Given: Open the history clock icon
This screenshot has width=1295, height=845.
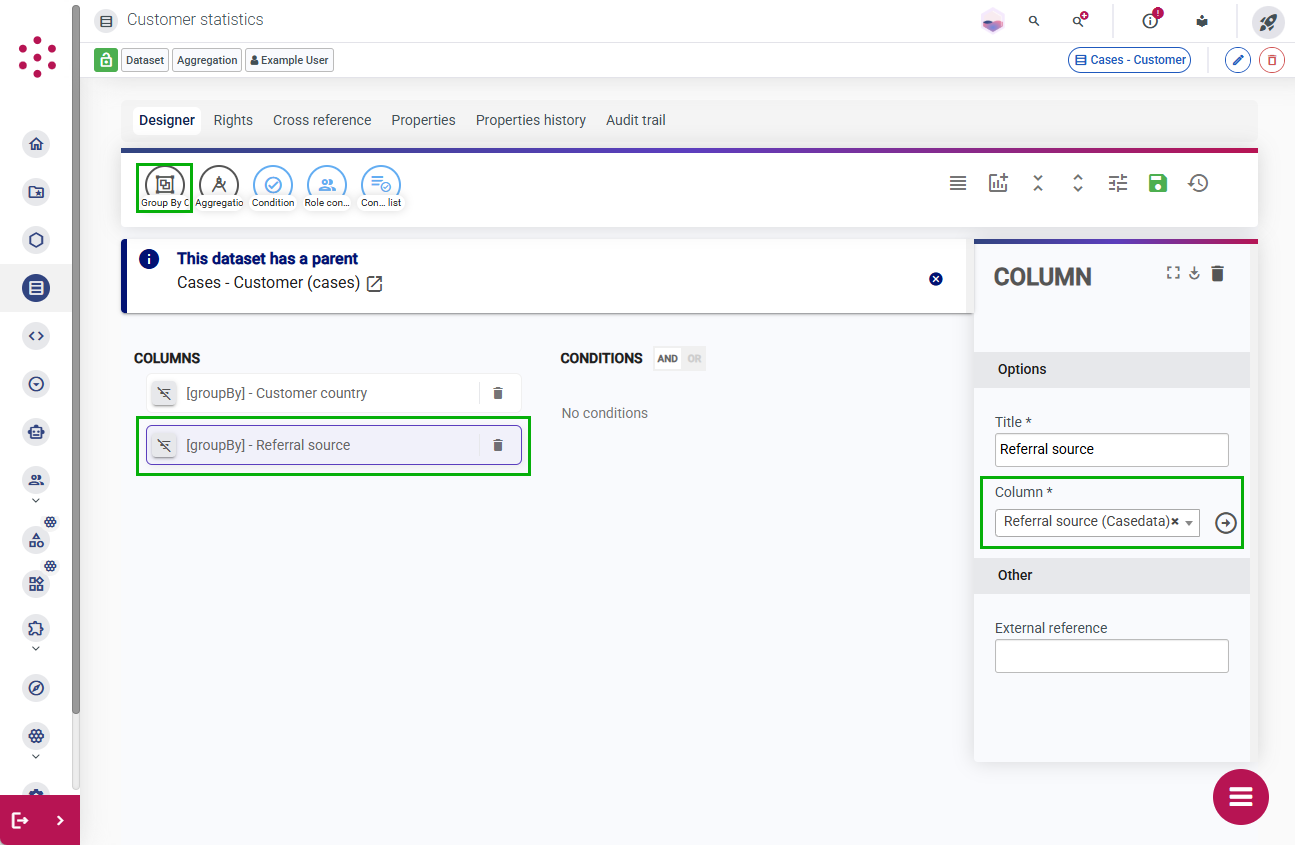Looking at the screenshot, I should click(x=1198, y=183).
